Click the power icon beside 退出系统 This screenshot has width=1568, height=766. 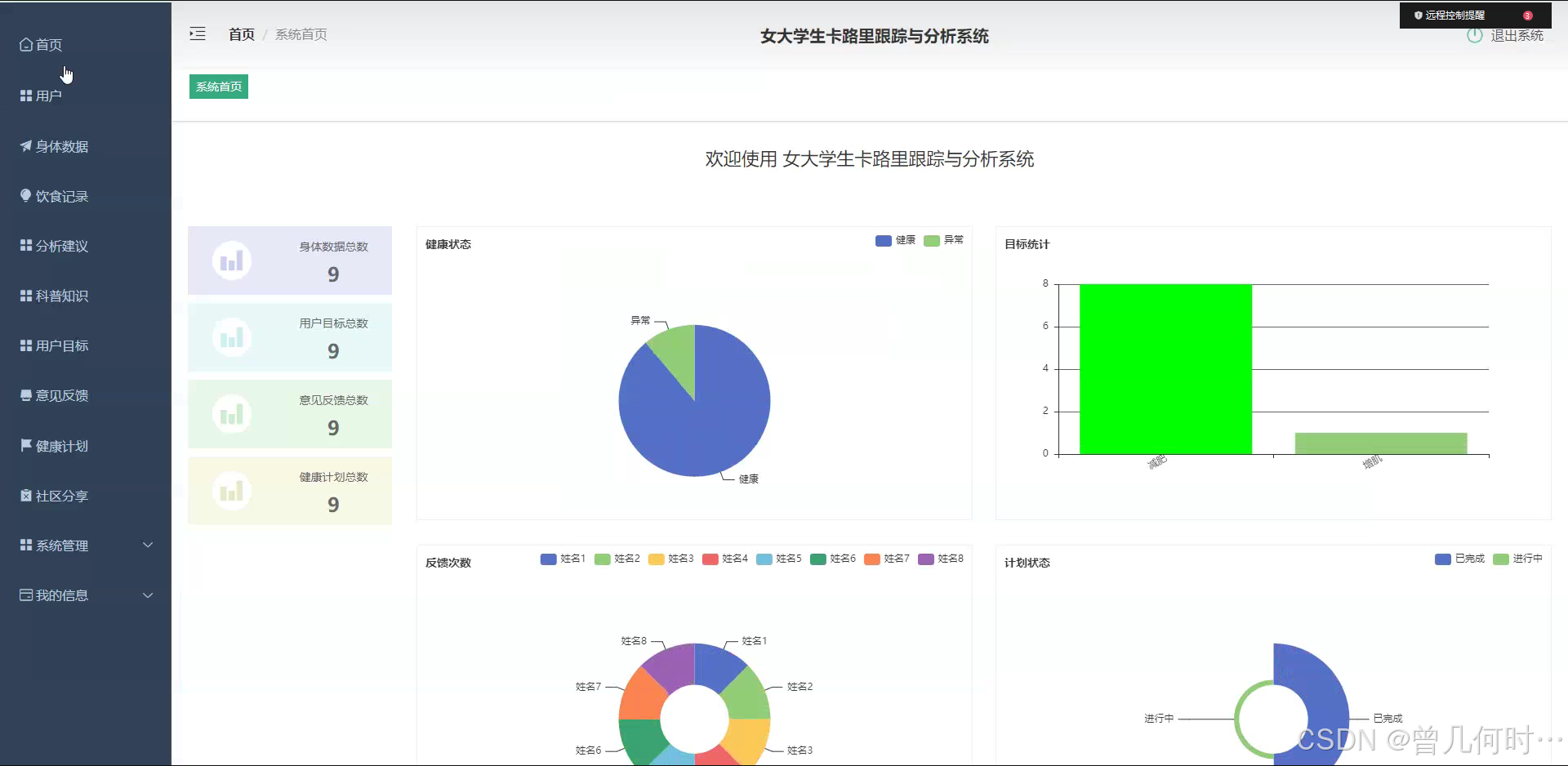point(1474,35)
